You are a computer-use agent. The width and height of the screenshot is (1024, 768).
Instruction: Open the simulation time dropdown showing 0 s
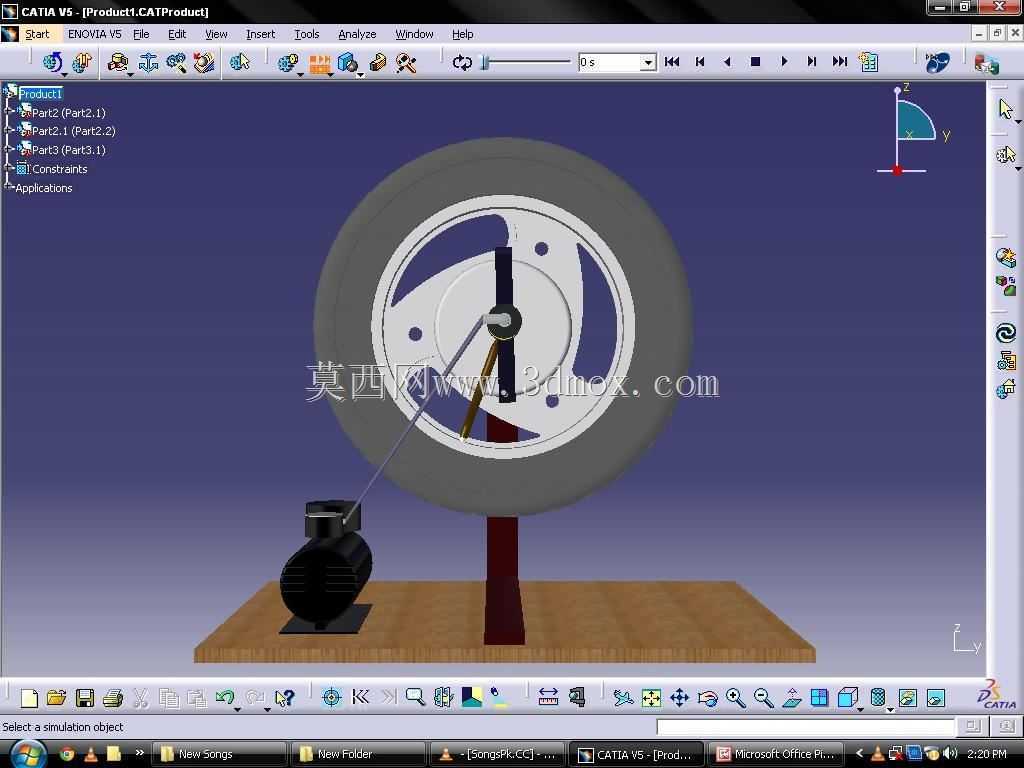pyautogui.click(x=648, y=63)
